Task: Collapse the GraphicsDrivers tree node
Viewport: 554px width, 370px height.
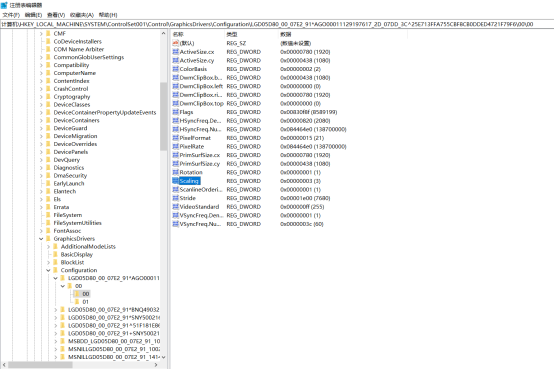Action: [x=41, y=239]
